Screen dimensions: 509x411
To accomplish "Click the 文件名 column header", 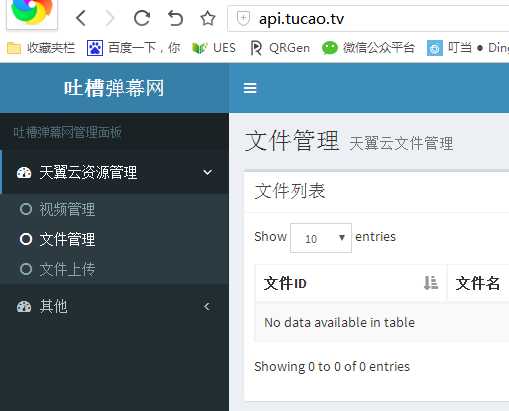I will (x=478, y=283).
